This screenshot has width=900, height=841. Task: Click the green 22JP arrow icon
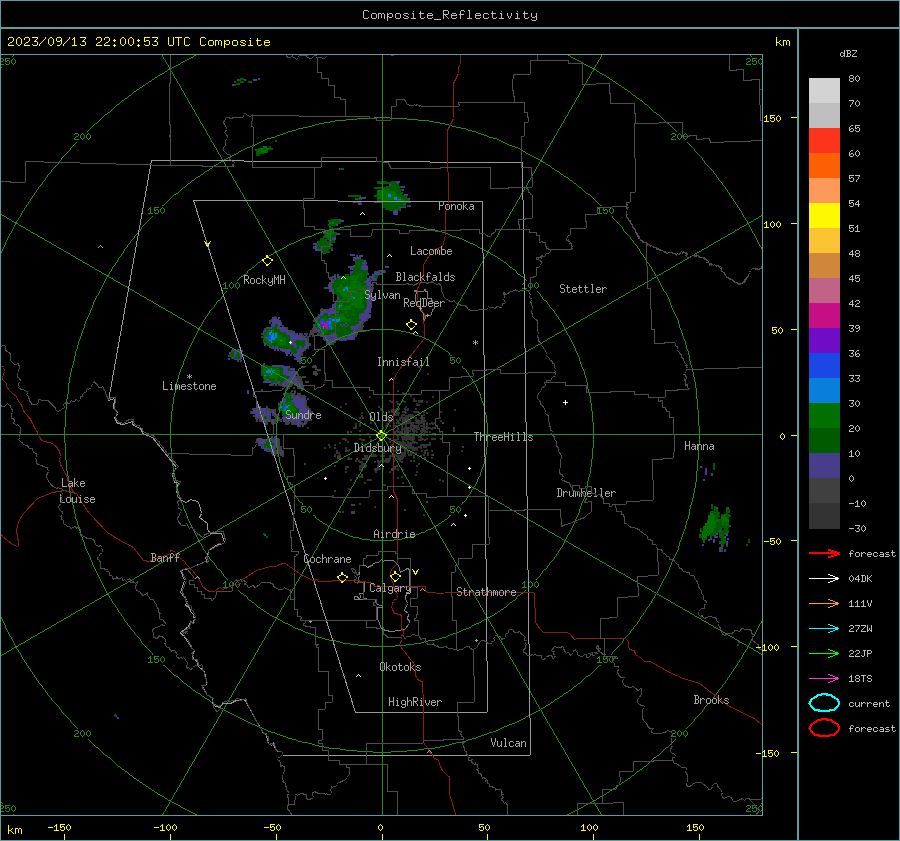(x=824, y=653)
